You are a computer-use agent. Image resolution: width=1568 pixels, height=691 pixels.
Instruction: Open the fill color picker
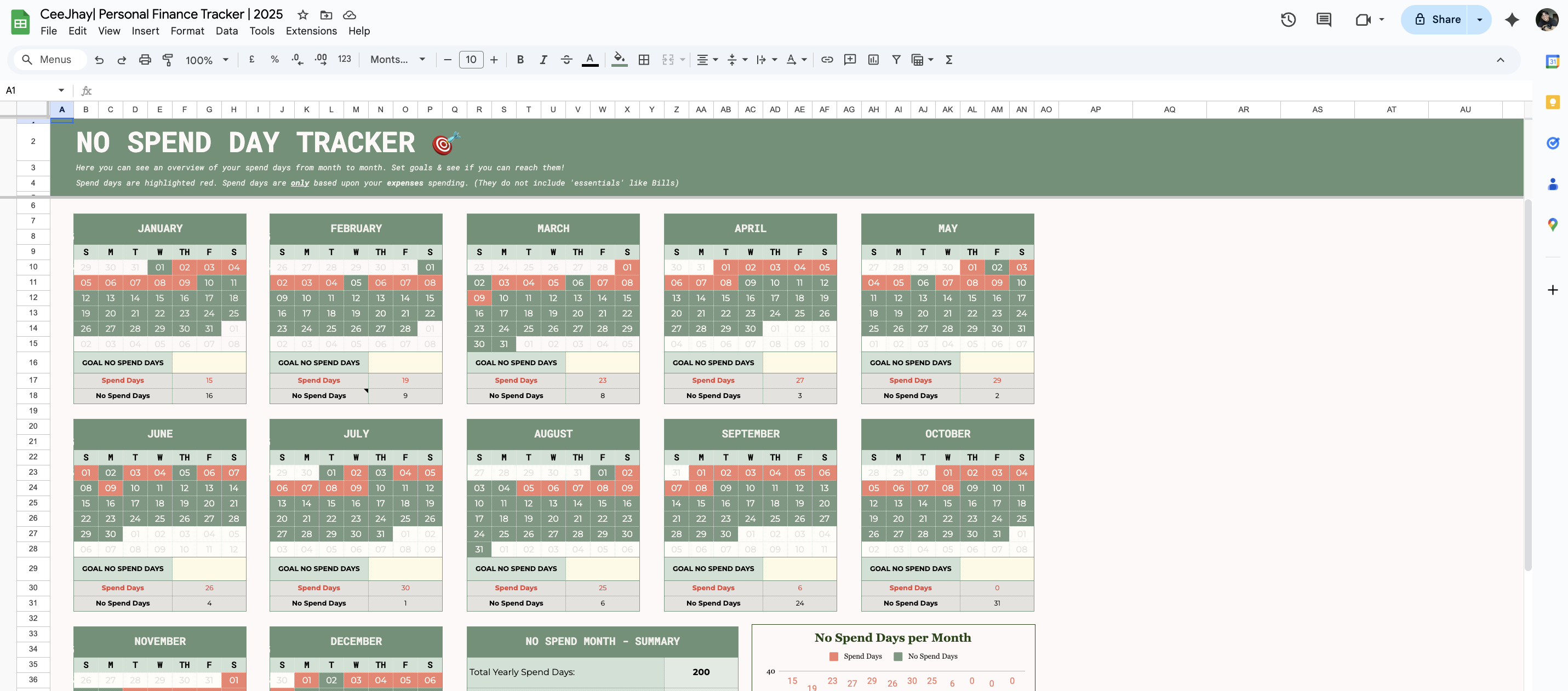pyautogui.click(x=619, y=60)
